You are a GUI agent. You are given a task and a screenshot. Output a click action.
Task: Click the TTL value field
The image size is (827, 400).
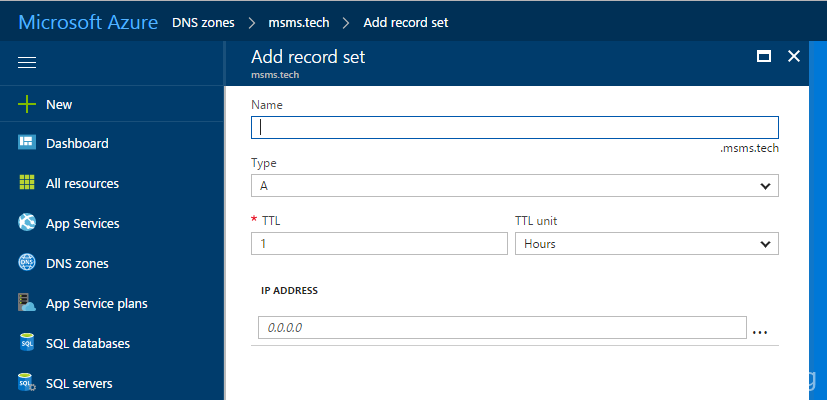pyautogui.click(x=379, y=244)
